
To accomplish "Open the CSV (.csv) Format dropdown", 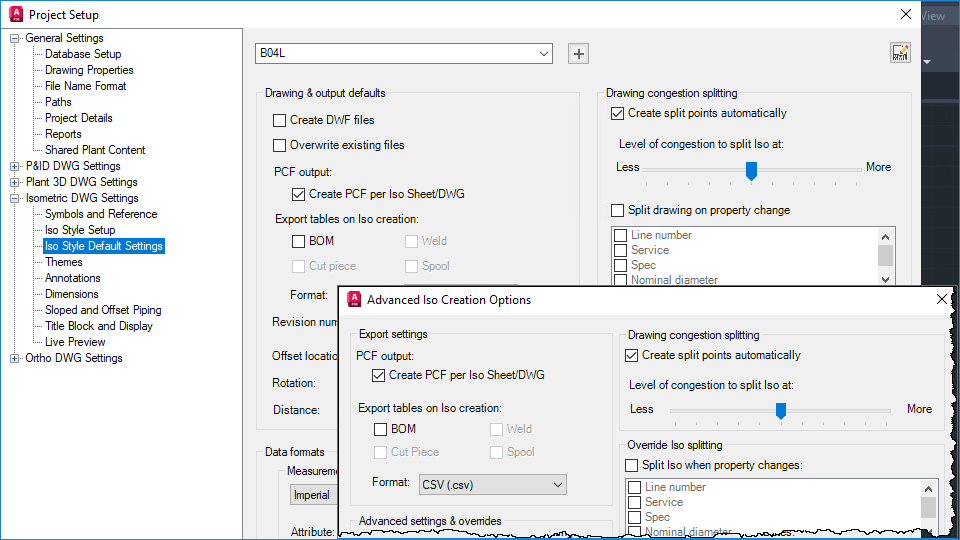I will 493,484.
